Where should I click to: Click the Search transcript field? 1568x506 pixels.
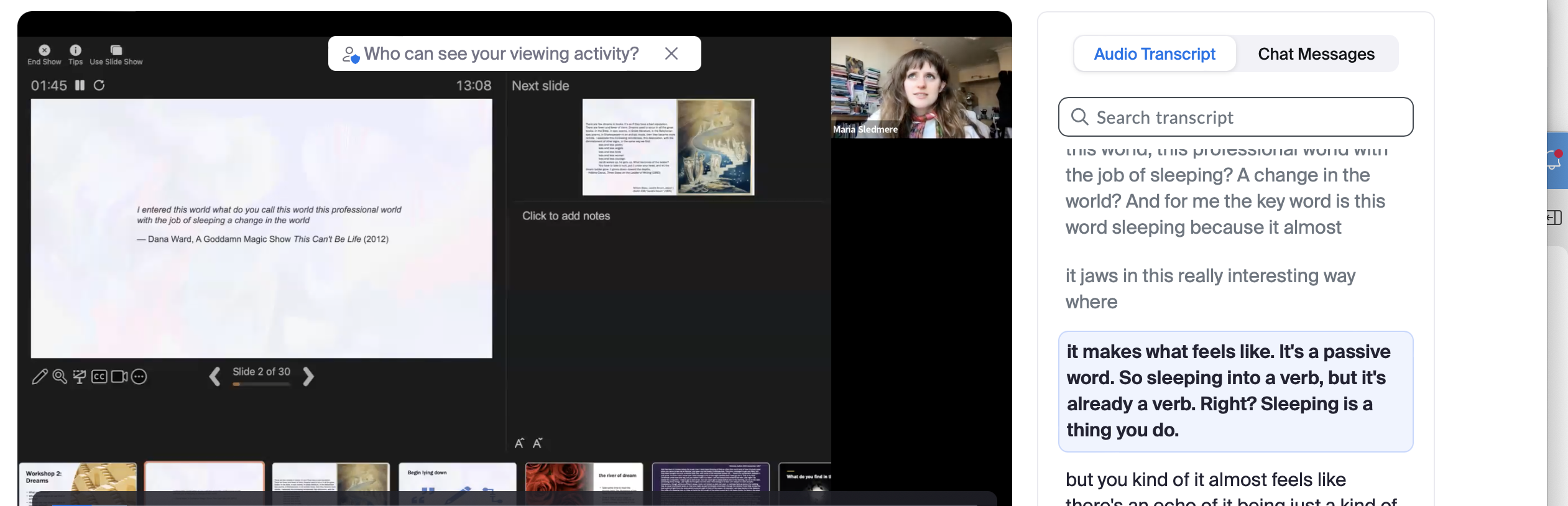tap(1235, 117)
